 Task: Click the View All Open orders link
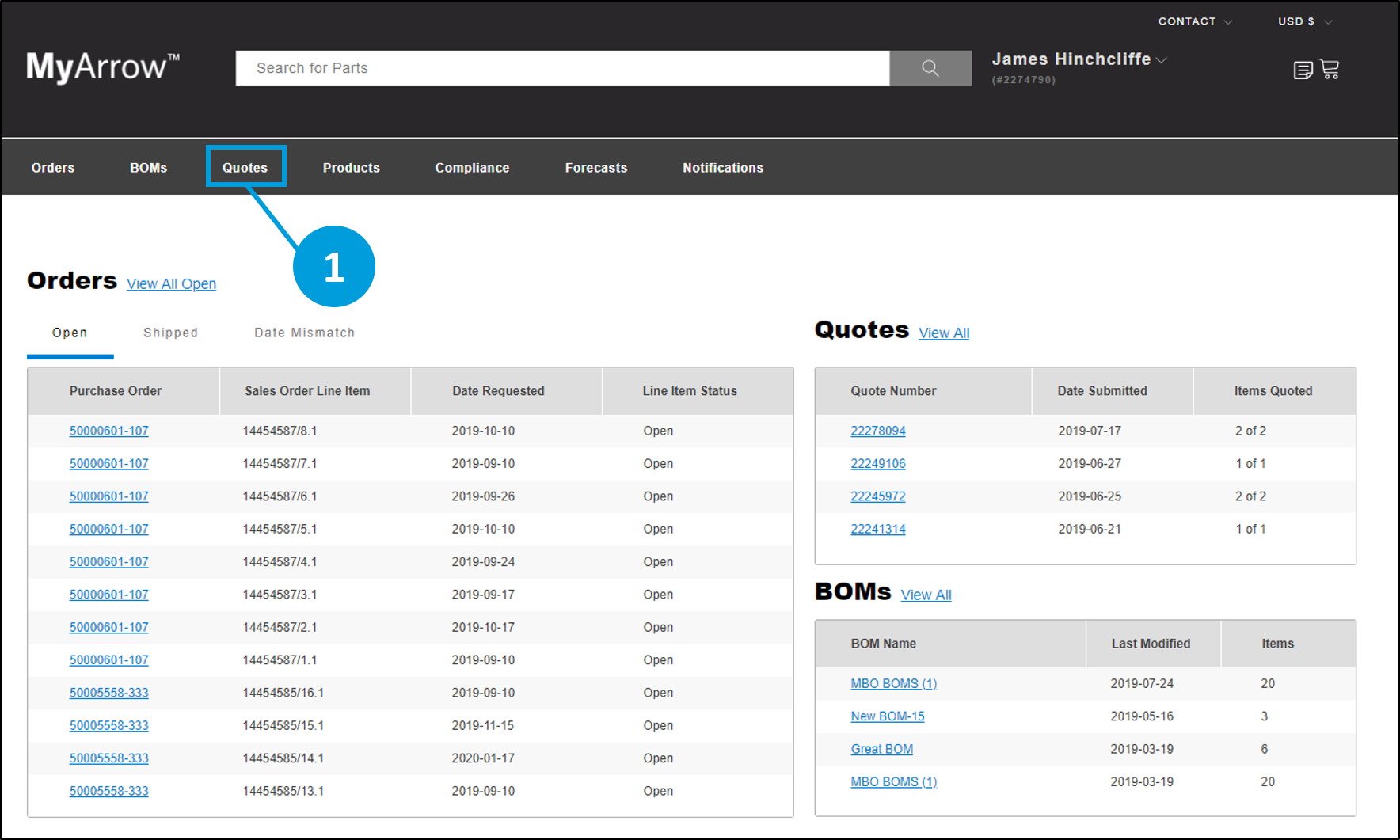point(171,283)
